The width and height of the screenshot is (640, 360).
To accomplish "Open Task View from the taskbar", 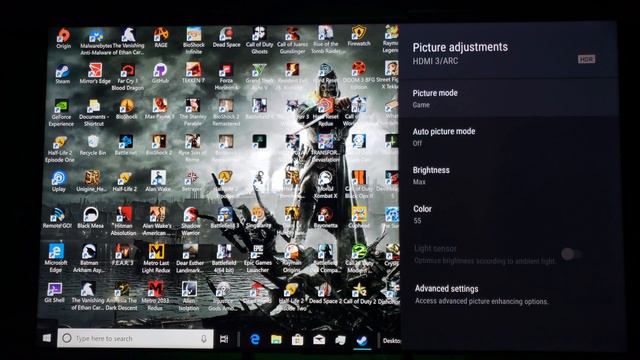I will tap(224, 339).
